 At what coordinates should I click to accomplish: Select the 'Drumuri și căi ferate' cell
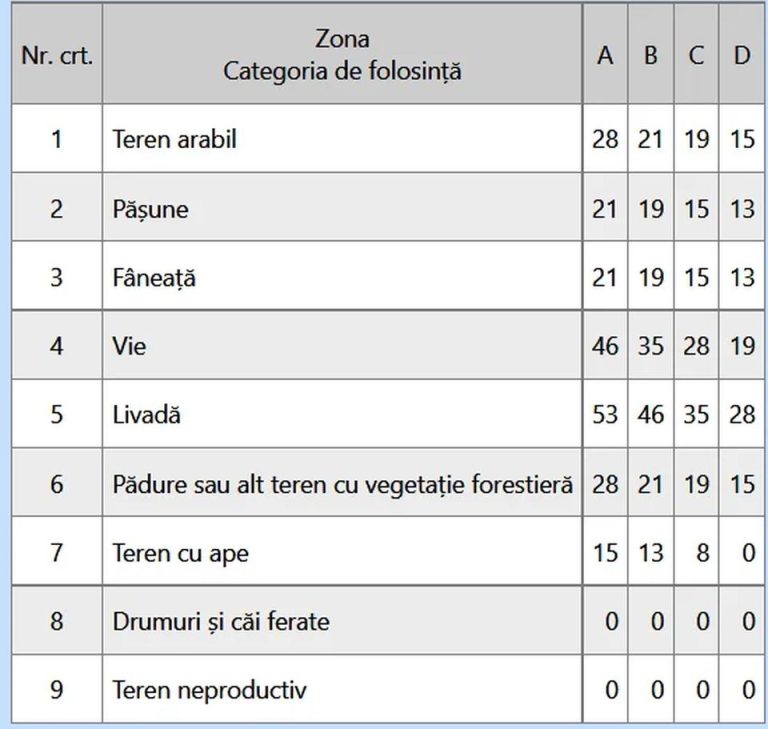(x=342, y=621)
